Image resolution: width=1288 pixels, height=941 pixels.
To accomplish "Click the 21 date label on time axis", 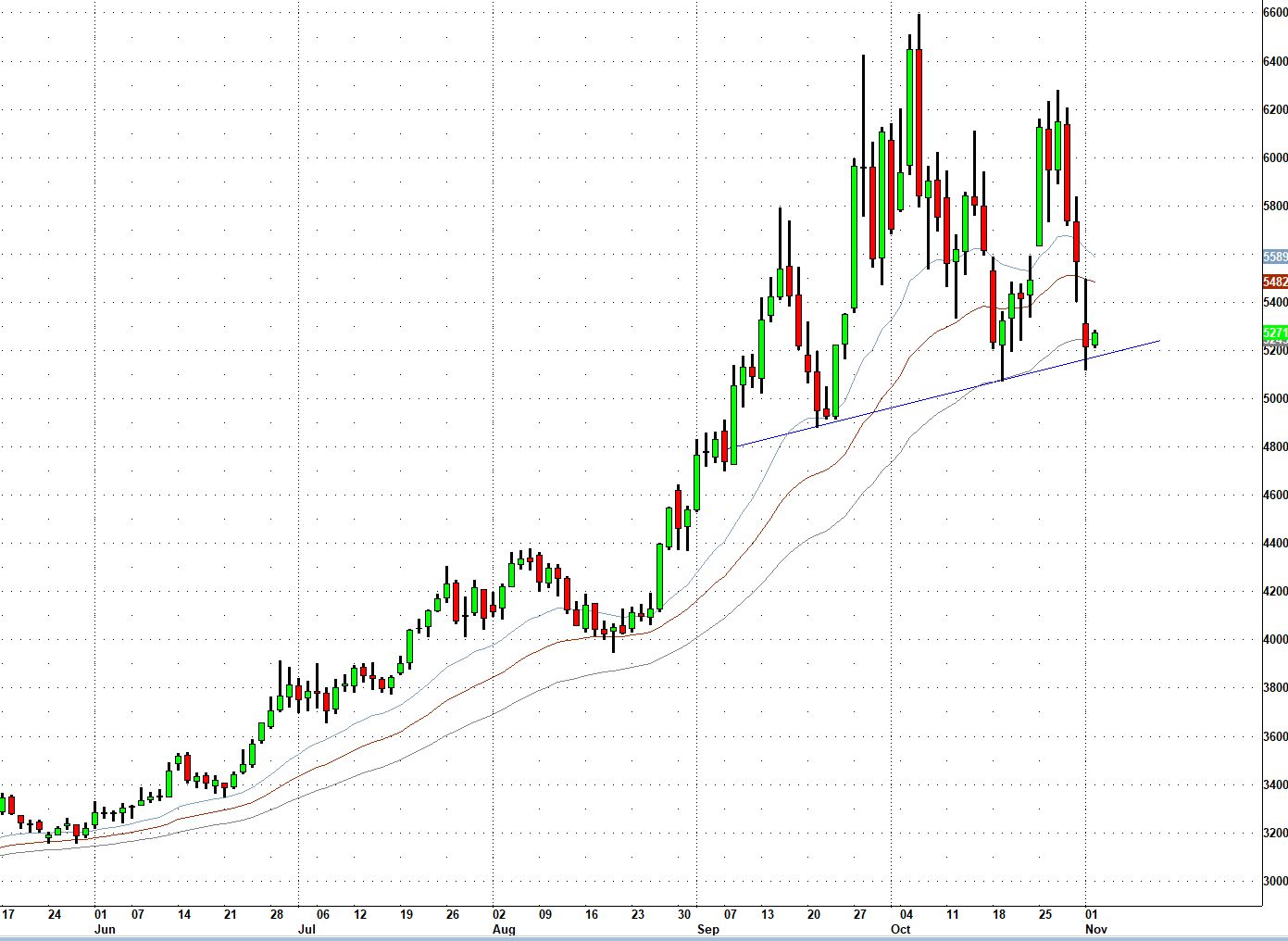I will point(231,915).
